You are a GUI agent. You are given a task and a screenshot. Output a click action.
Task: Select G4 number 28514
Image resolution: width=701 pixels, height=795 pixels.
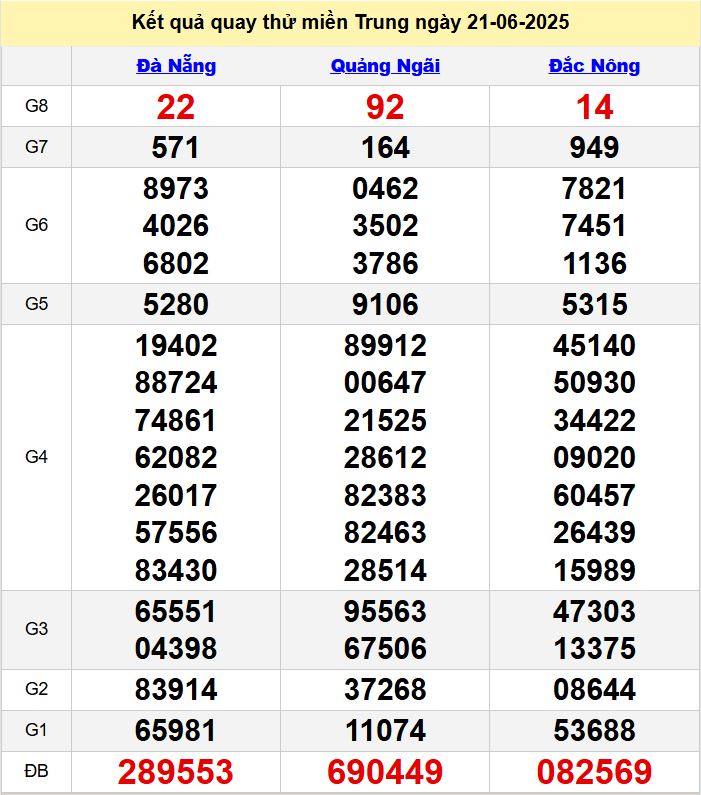pyautogui.click(x=385, y=570)
